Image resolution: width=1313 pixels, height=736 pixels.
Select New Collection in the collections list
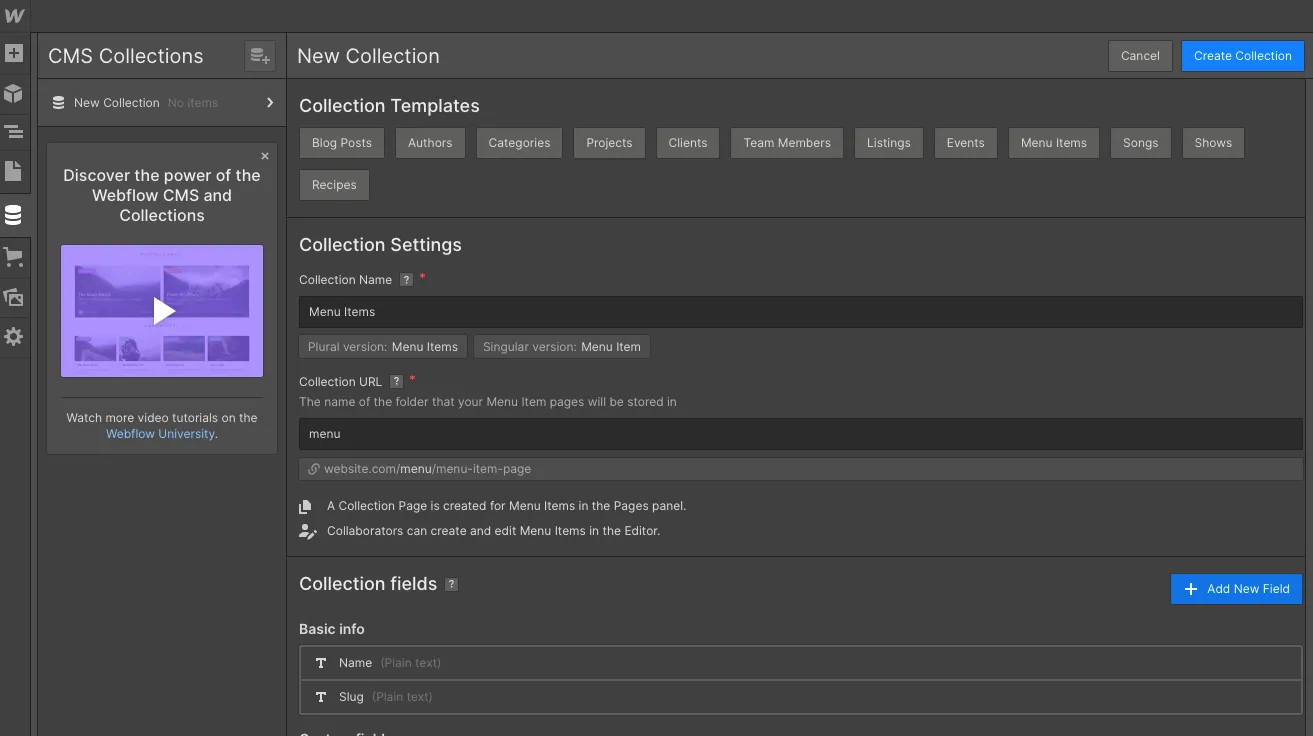pos(162,102)
